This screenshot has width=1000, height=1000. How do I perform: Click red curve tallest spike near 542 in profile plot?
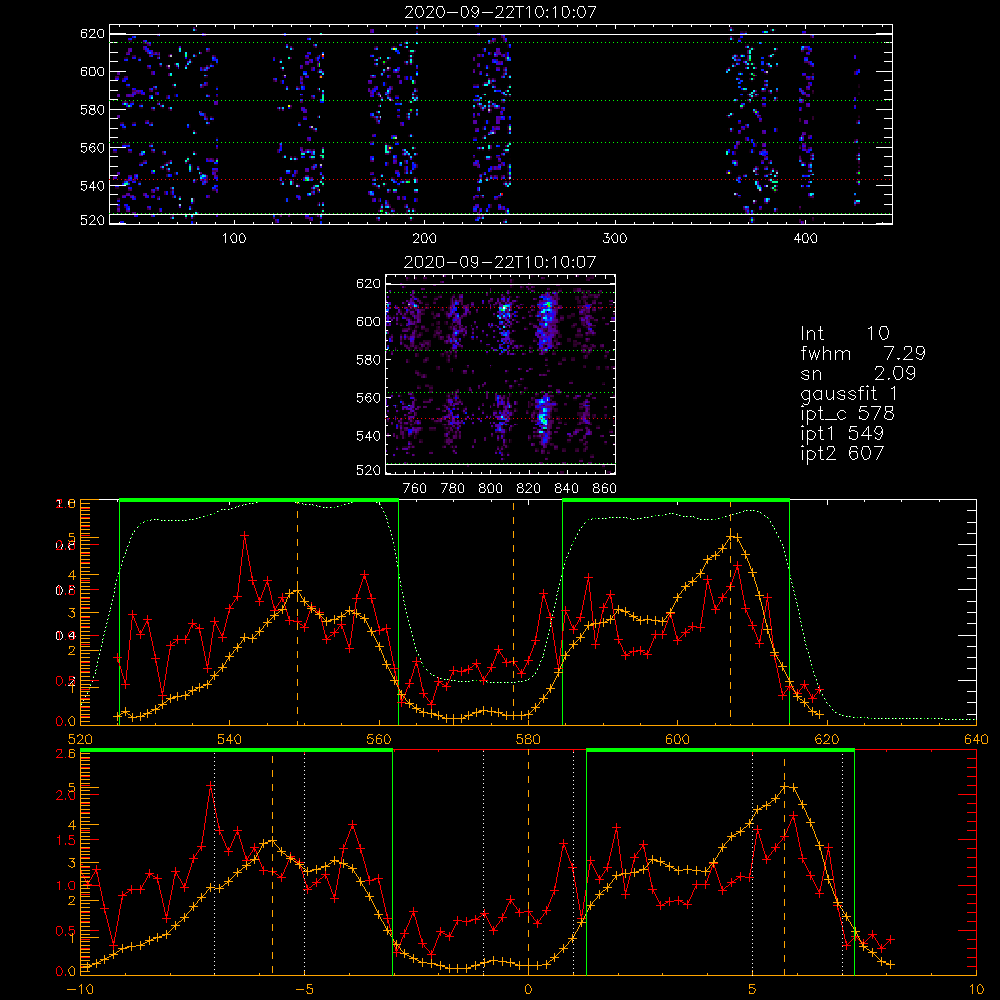[x=244, y=535]
